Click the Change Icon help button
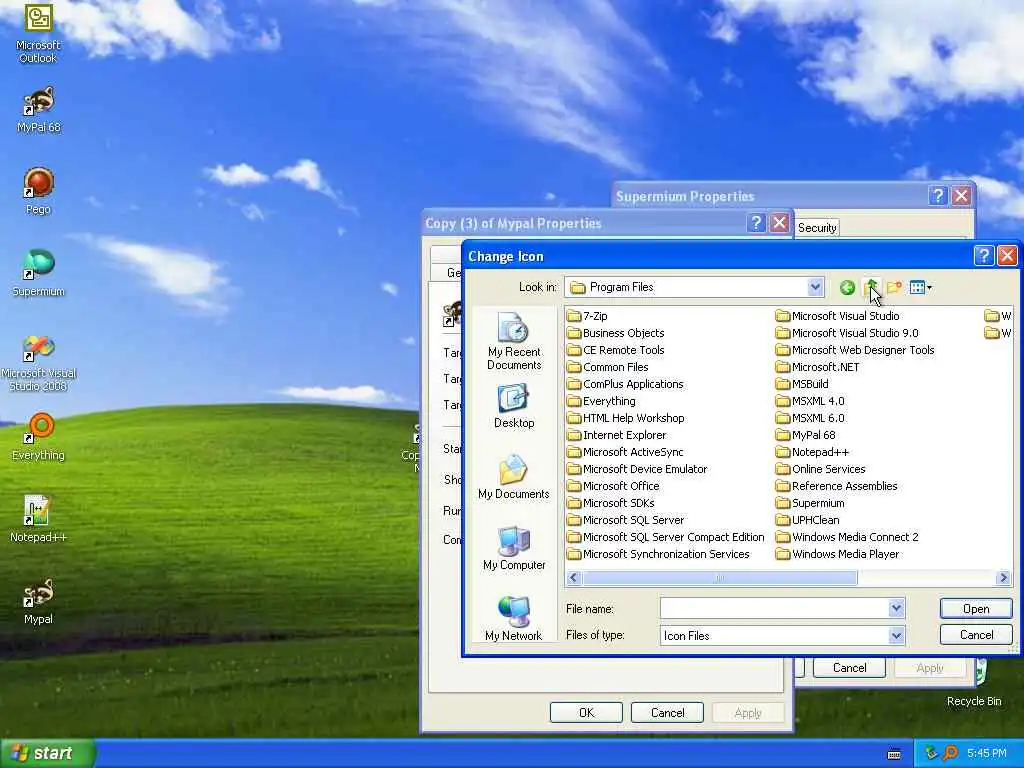 click(984, 256)
